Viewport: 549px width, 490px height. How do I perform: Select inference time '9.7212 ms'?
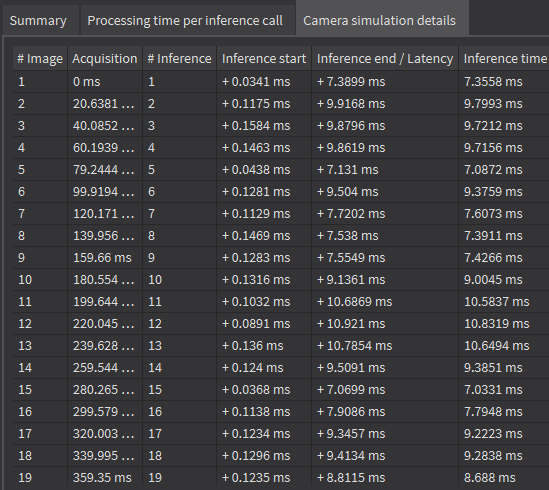[x=504, y=126]
